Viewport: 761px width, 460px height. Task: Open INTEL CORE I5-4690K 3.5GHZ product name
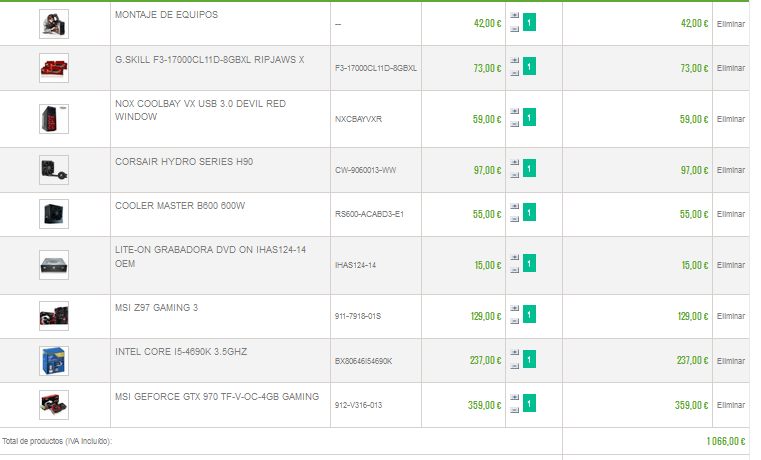pos(181,352)
